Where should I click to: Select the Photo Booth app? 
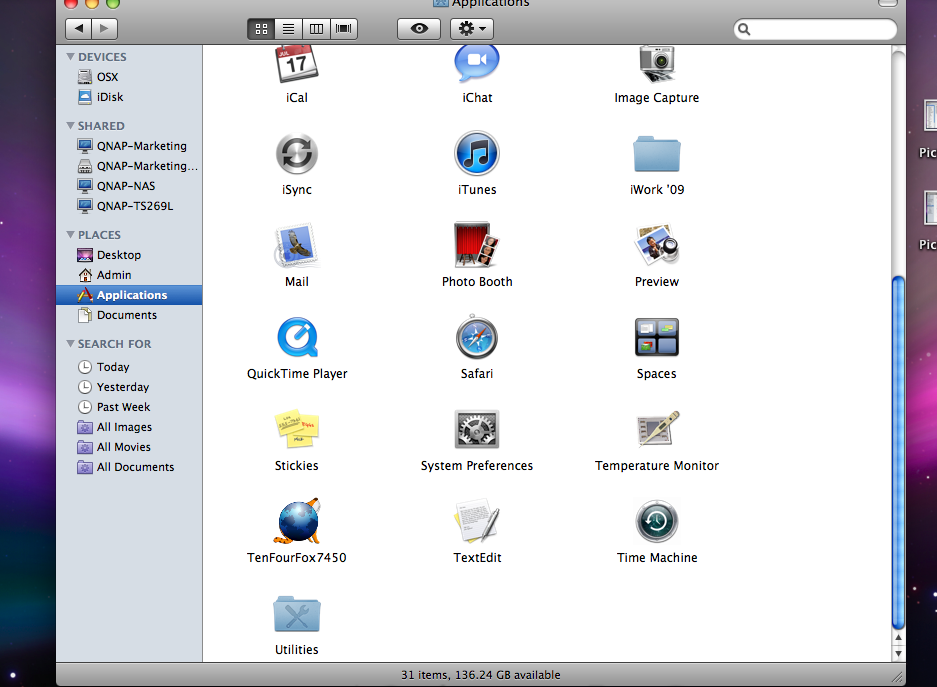point(477,245)
